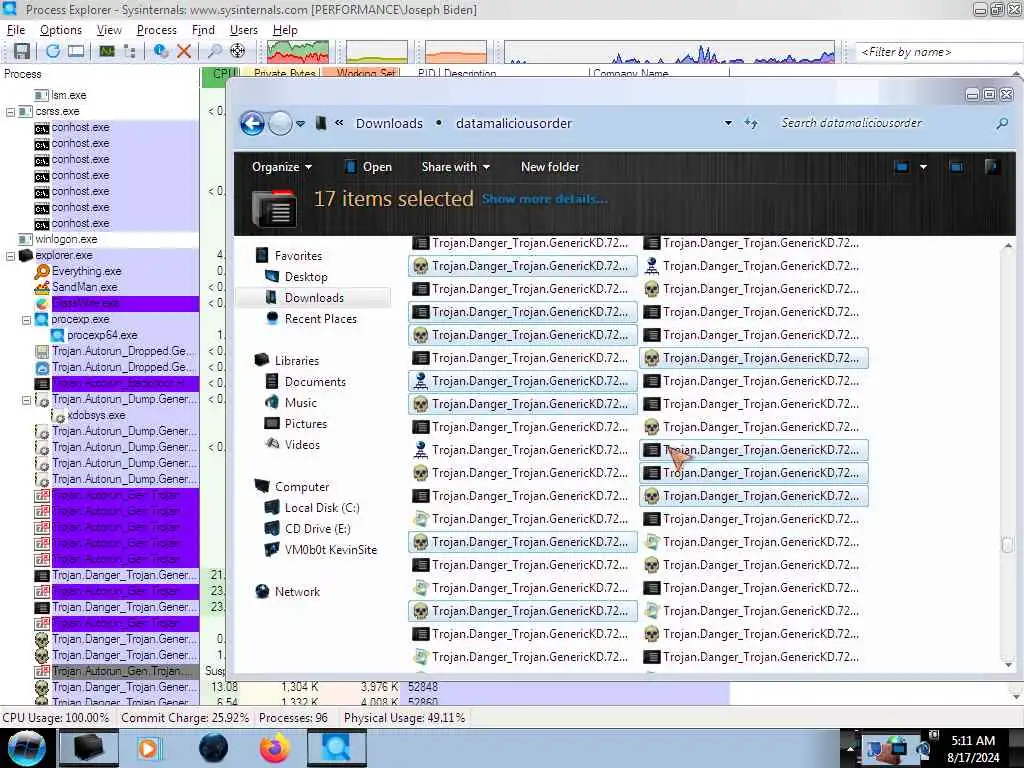
Task: Click the SandMan.exe process icon
Action: 42,287
